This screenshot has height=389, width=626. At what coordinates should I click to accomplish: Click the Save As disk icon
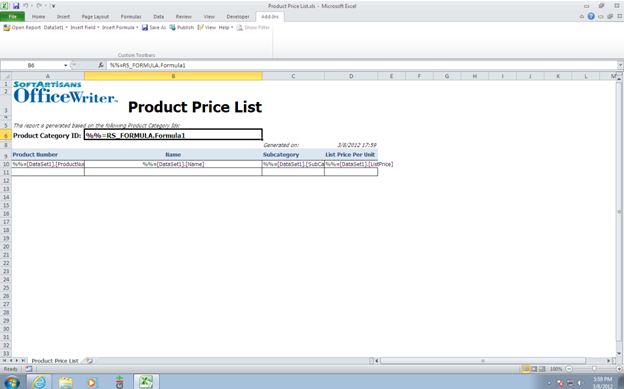[x=145, y=28]
